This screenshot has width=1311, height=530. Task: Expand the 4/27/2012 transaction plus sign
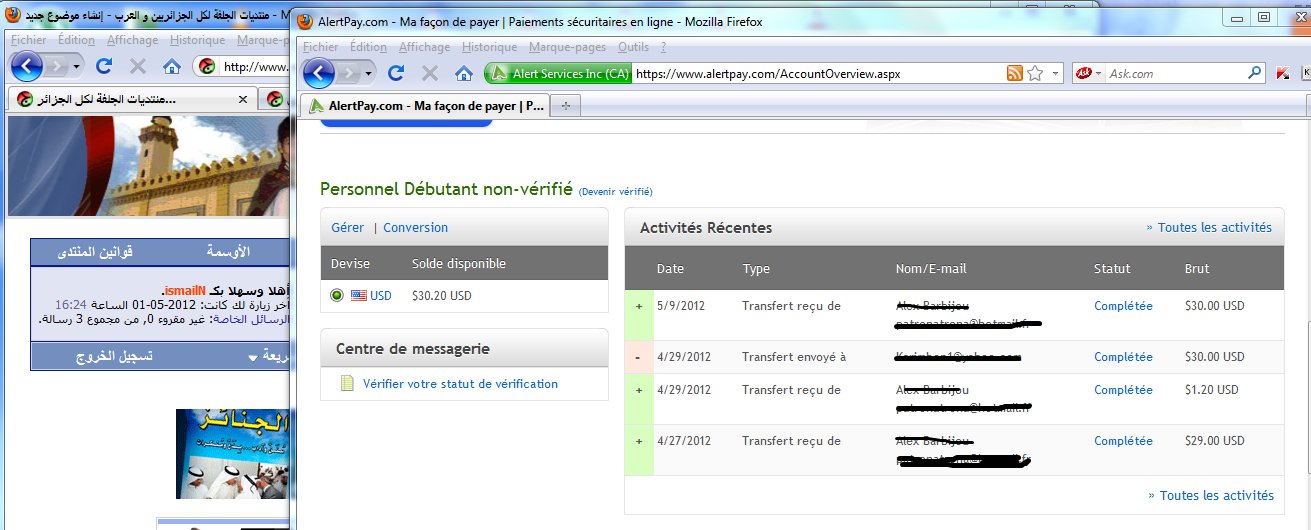pos(639,441)
